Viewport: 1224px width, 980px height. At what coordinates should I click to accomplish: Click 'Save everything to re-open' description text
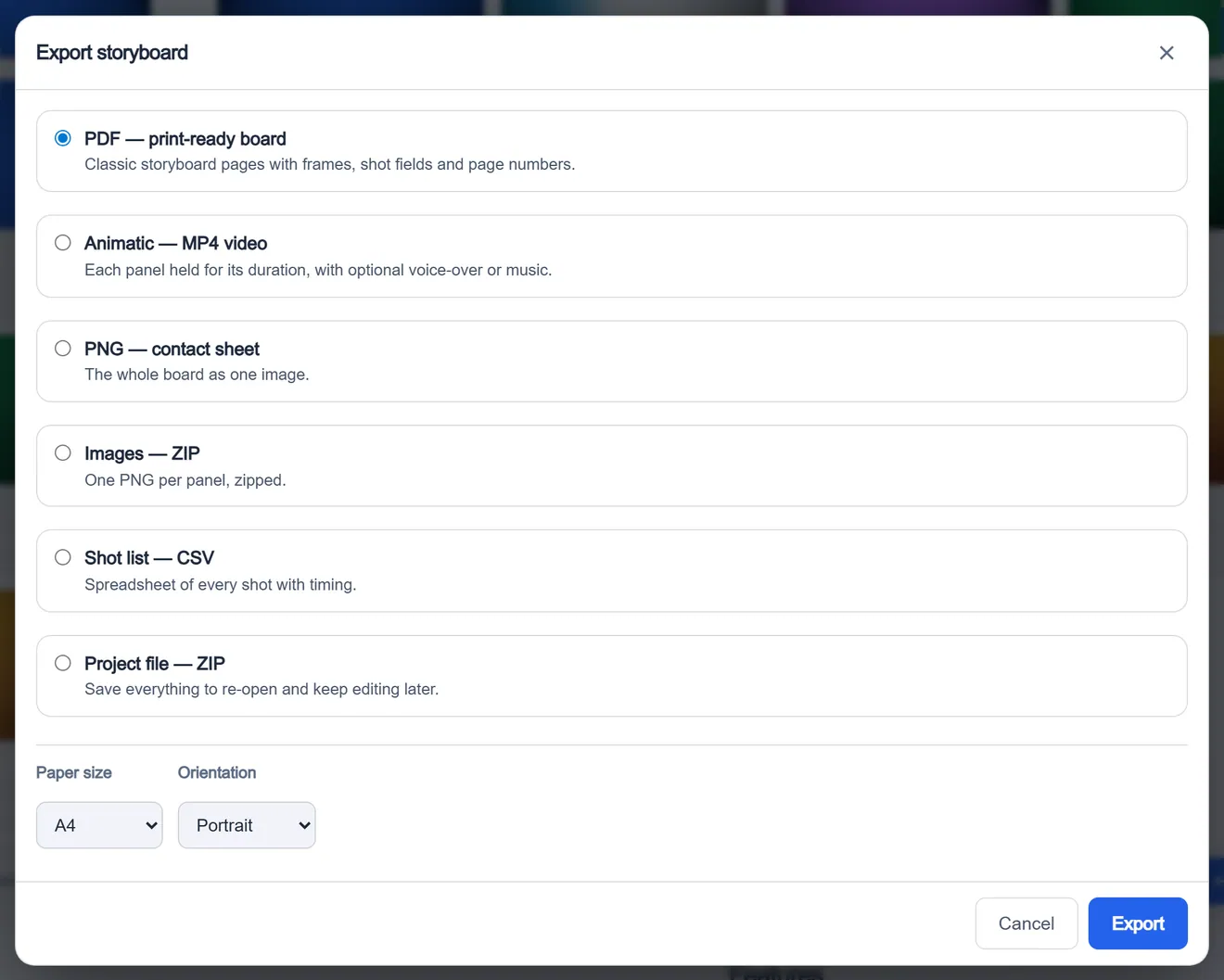261,689
